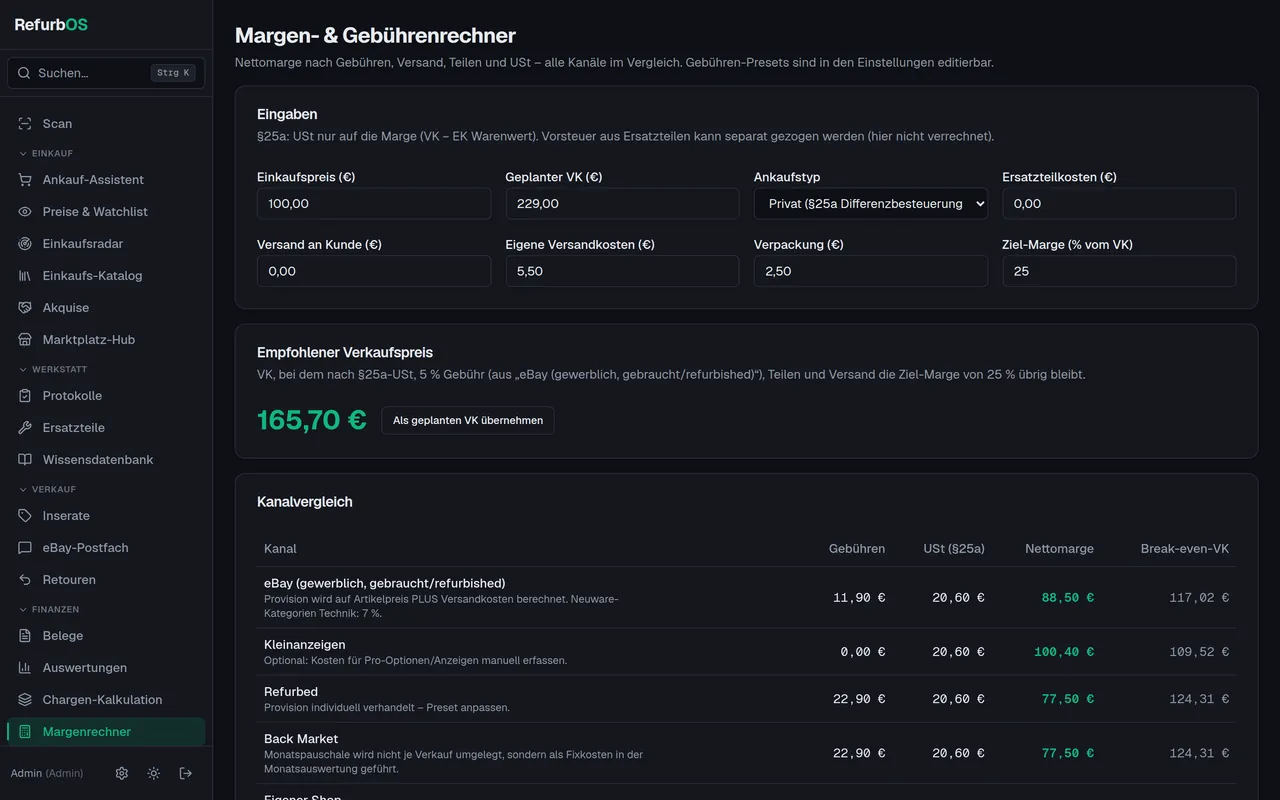Click the bar chart icon beside Auswertungen
The image size is (1280, 800).
point(25,668)
